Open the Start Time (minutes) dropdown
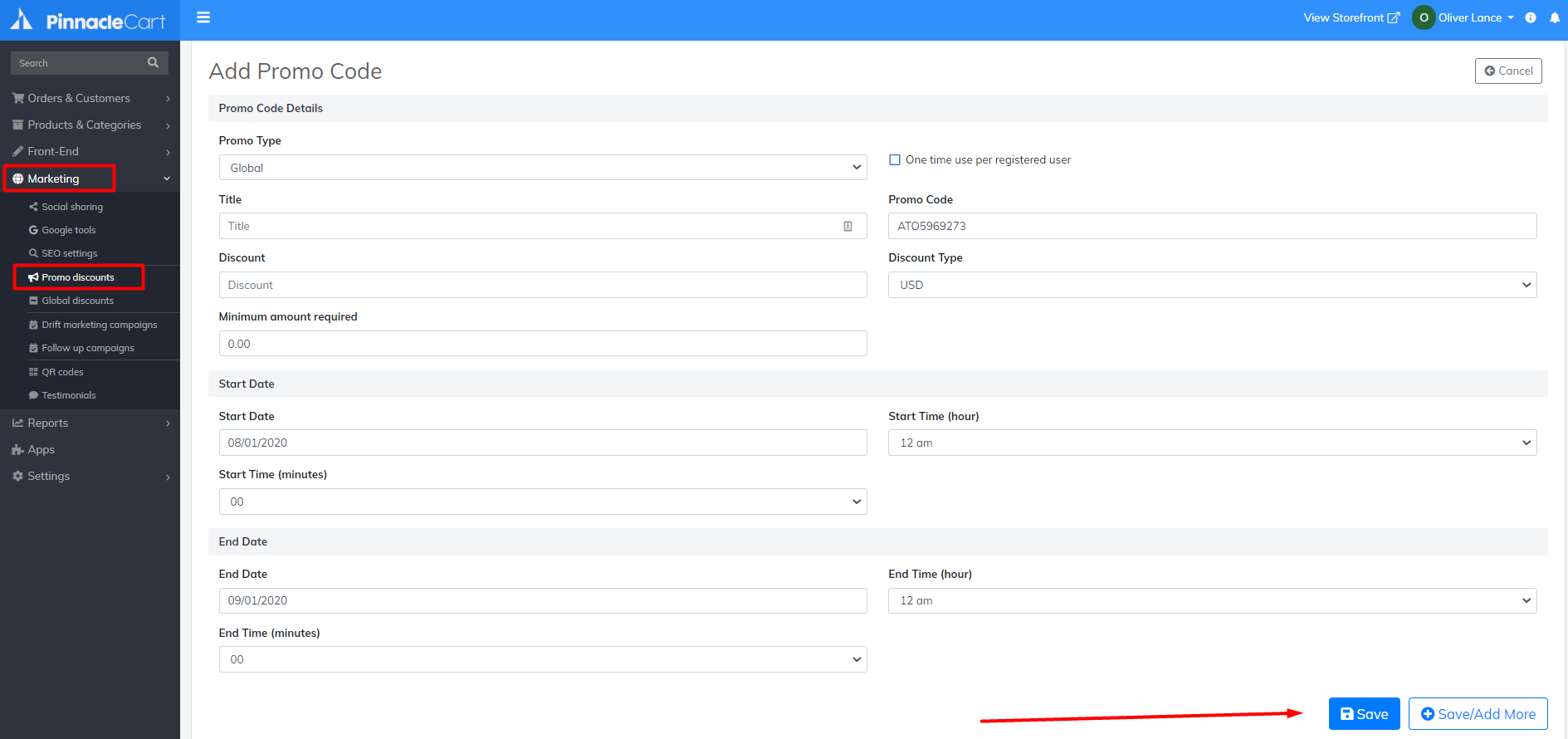The image size is (1568, 739). (543, 502)
